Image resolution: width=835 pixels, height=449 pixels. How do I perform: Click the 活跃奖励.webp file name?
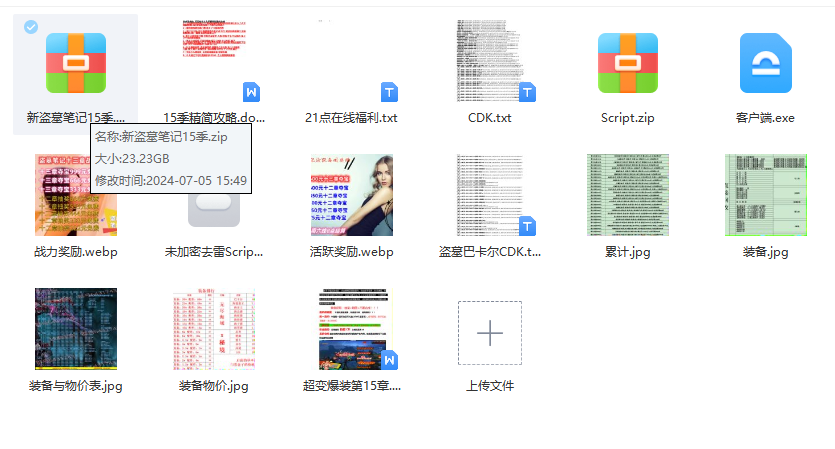[x=351, y=252]
